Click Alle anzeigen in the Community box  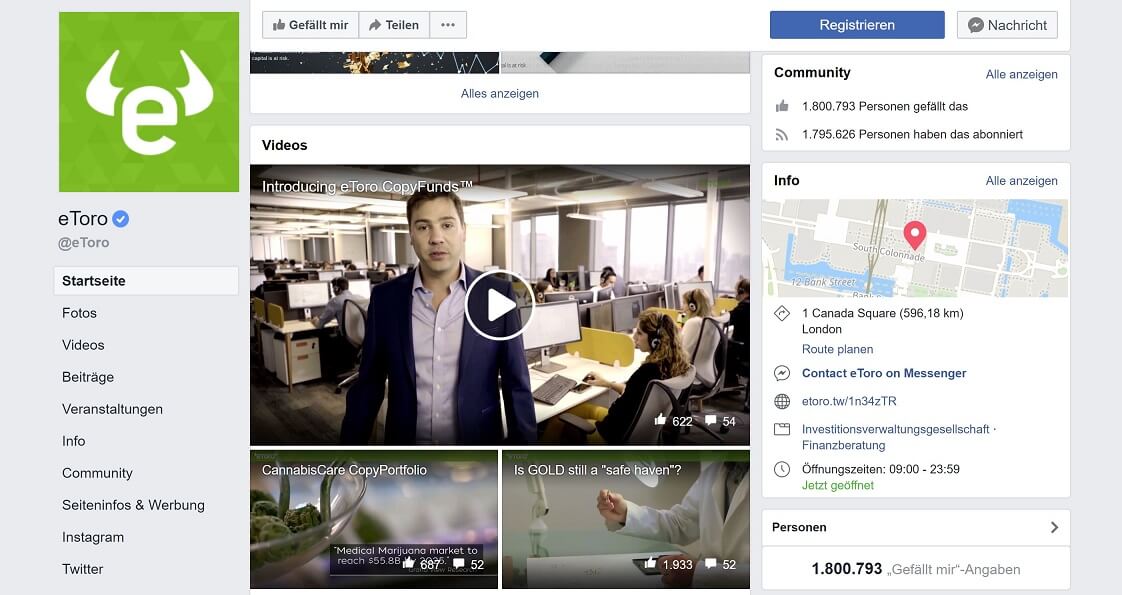tap(1021, 74)
